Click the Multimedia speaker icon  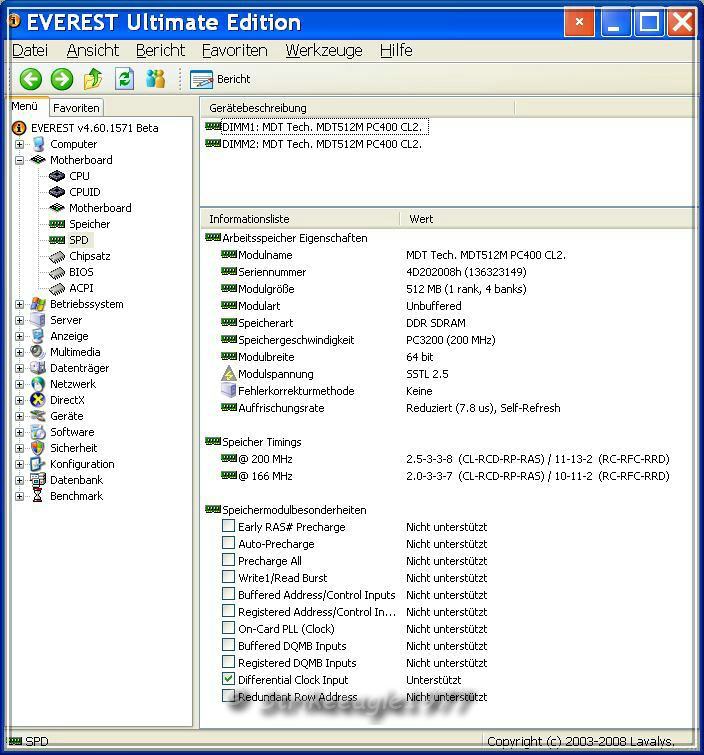pos(38,352)
